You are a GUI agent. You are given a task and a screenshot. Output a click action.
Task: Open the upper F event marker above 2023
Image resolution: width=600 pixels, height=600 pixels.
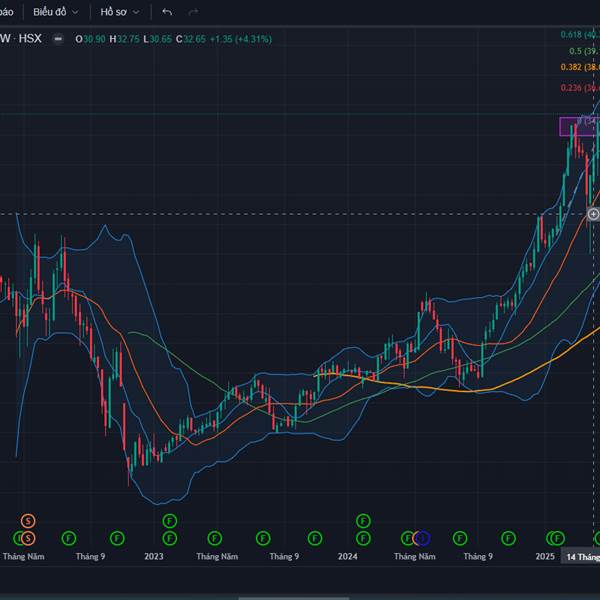point(170,521)
